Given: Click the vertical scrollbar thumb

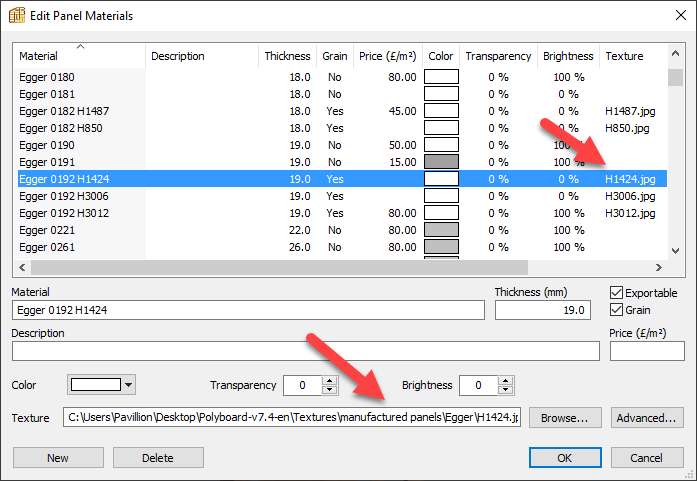Looking at the screenshot, I should coord(675,77).
